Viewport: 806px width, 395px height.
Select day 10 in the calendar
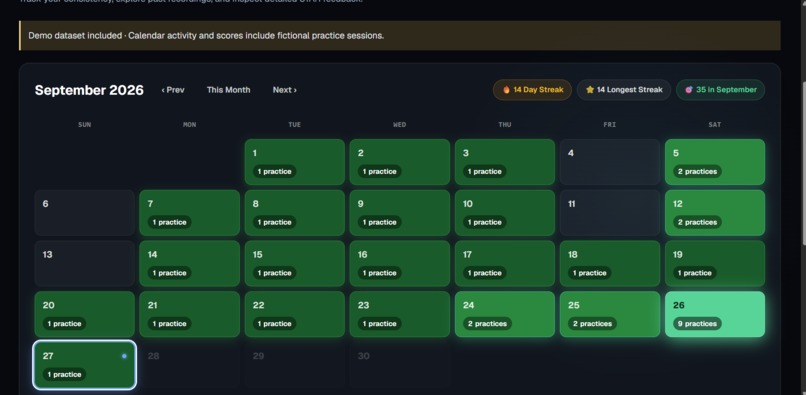pyautogui.click(x=505, y=213)
